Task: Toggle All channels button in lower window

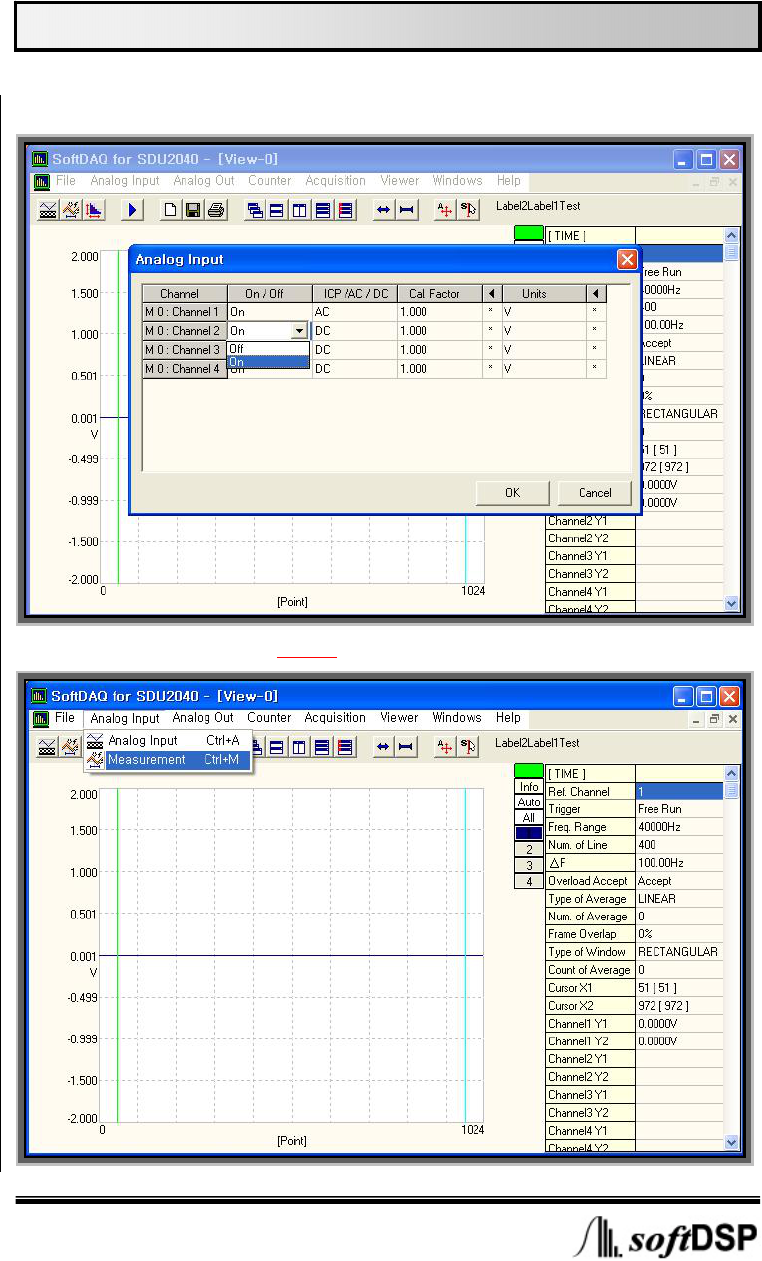Action: point(529,818)
